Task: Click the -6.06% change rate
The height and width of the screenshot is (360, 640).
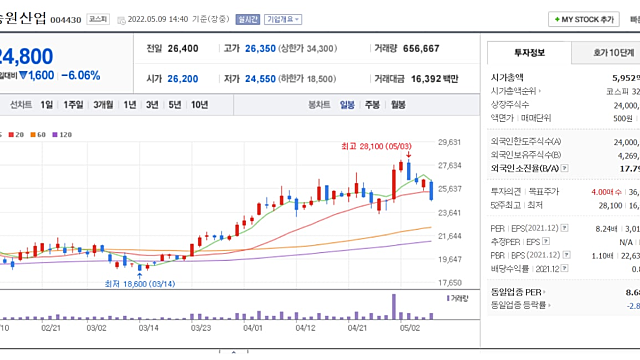Action: pyautogui.click(x=81, y=76)
